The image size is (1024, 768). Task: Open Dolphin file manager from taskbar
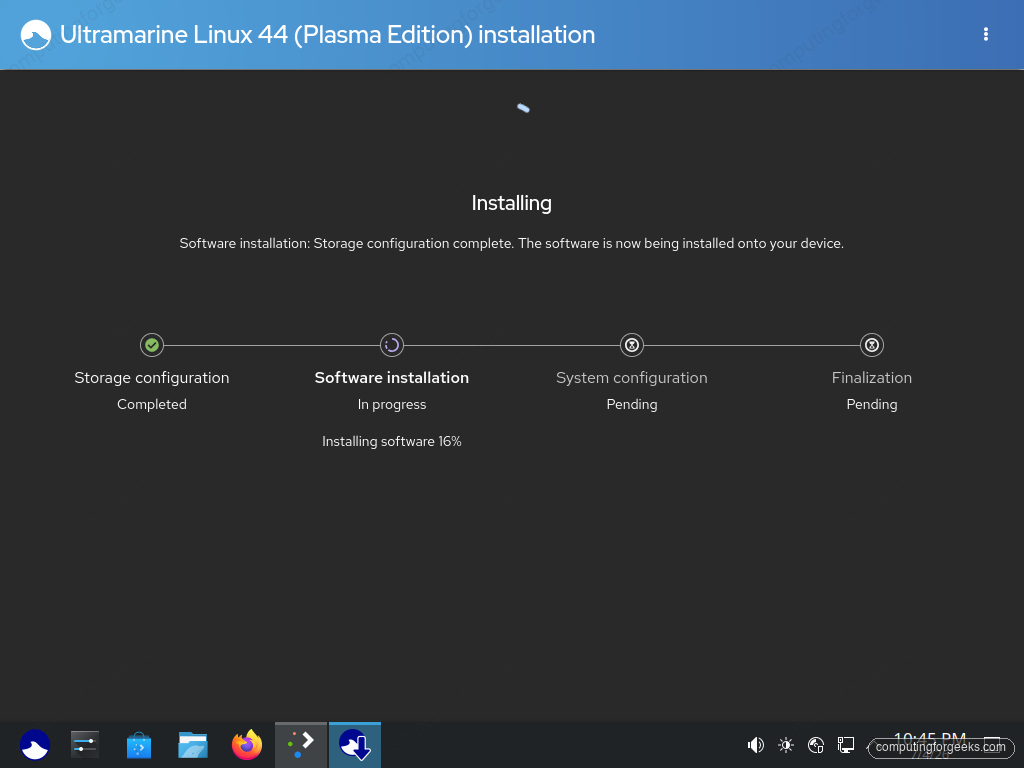(193, 745)
